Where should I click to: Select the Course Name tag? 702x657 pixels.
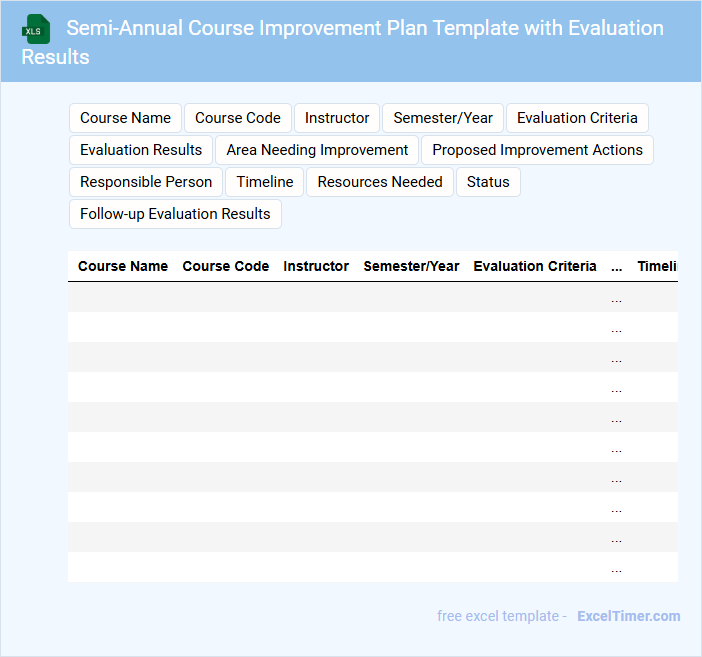pos(125,118)
